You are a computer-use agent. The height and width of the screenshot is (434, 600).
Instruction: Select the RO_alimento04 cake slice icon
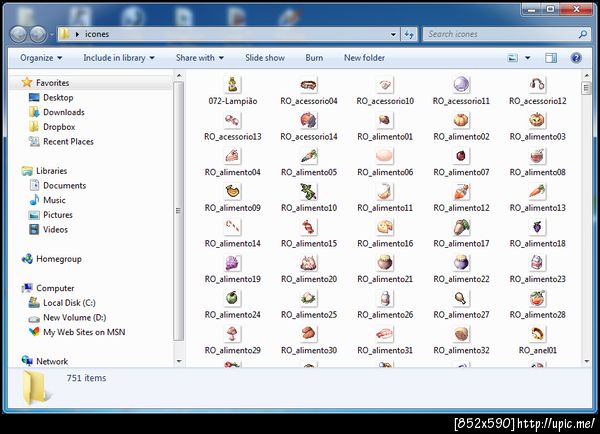[232, 156]
